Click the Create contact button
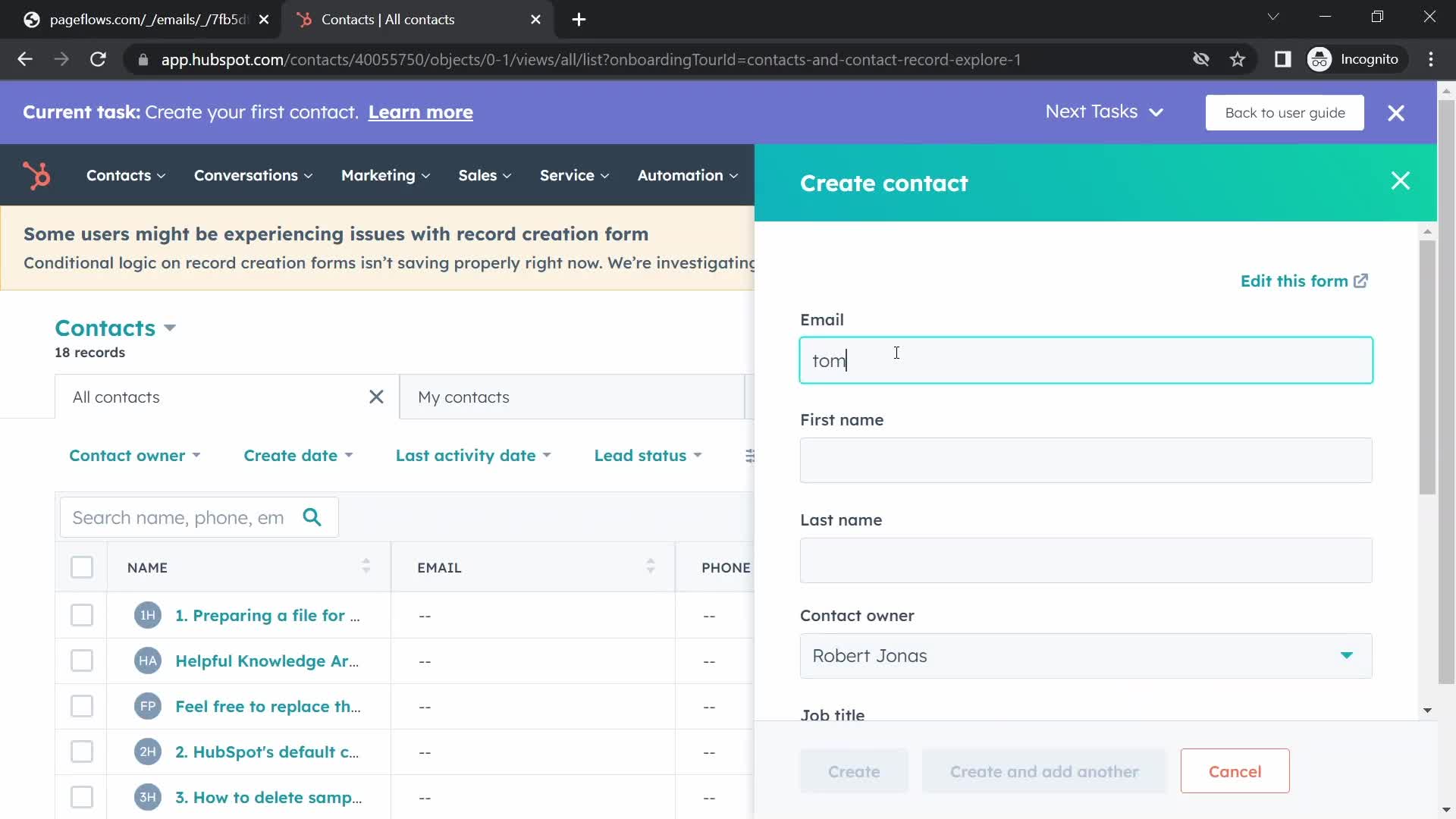Viewport: 1456px width, 819px height. coord(854,771)
